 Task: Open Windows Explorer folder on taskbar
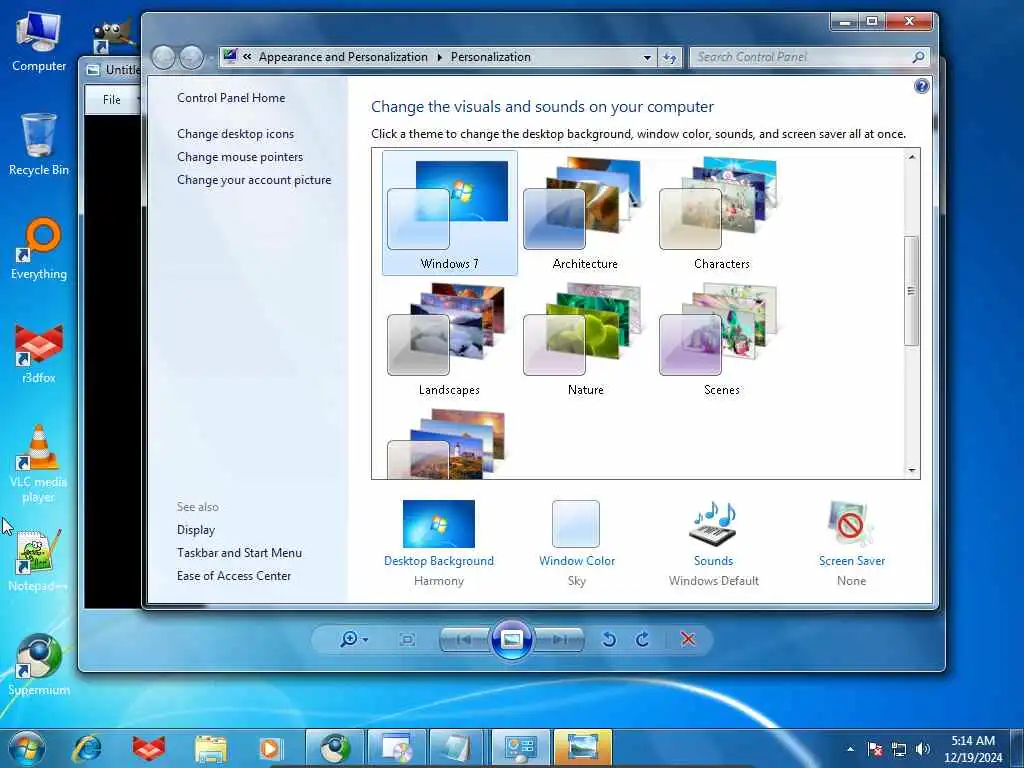click(x=211, y=748)
